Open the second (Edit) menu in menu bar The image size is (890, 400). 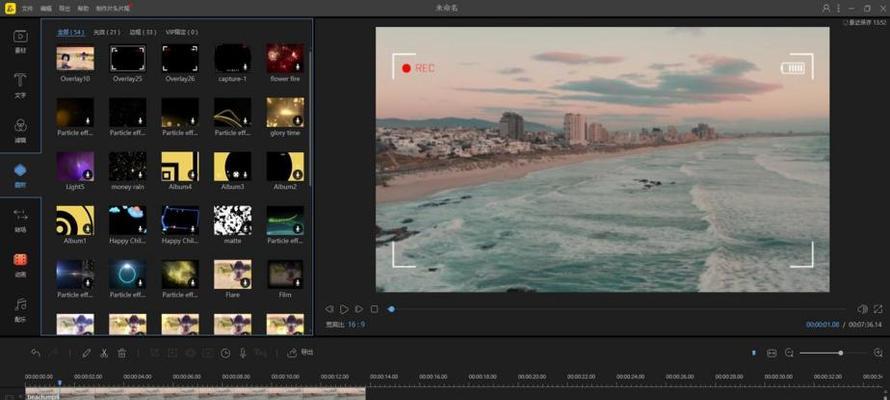pos(45,9)
